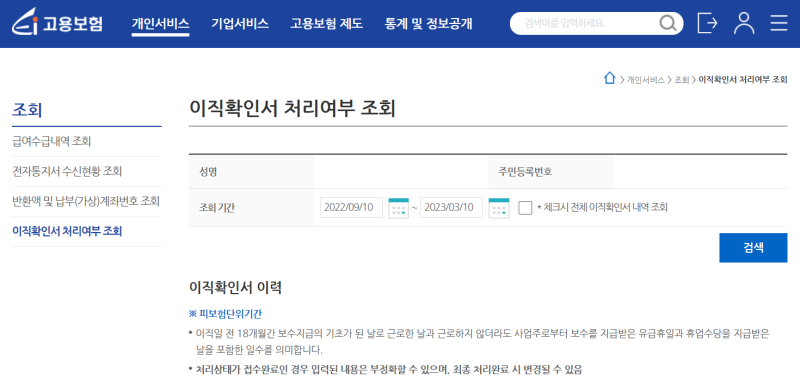Click the search magnifier icon
This screenshot has width=800, height=384.
pos(667,23)
